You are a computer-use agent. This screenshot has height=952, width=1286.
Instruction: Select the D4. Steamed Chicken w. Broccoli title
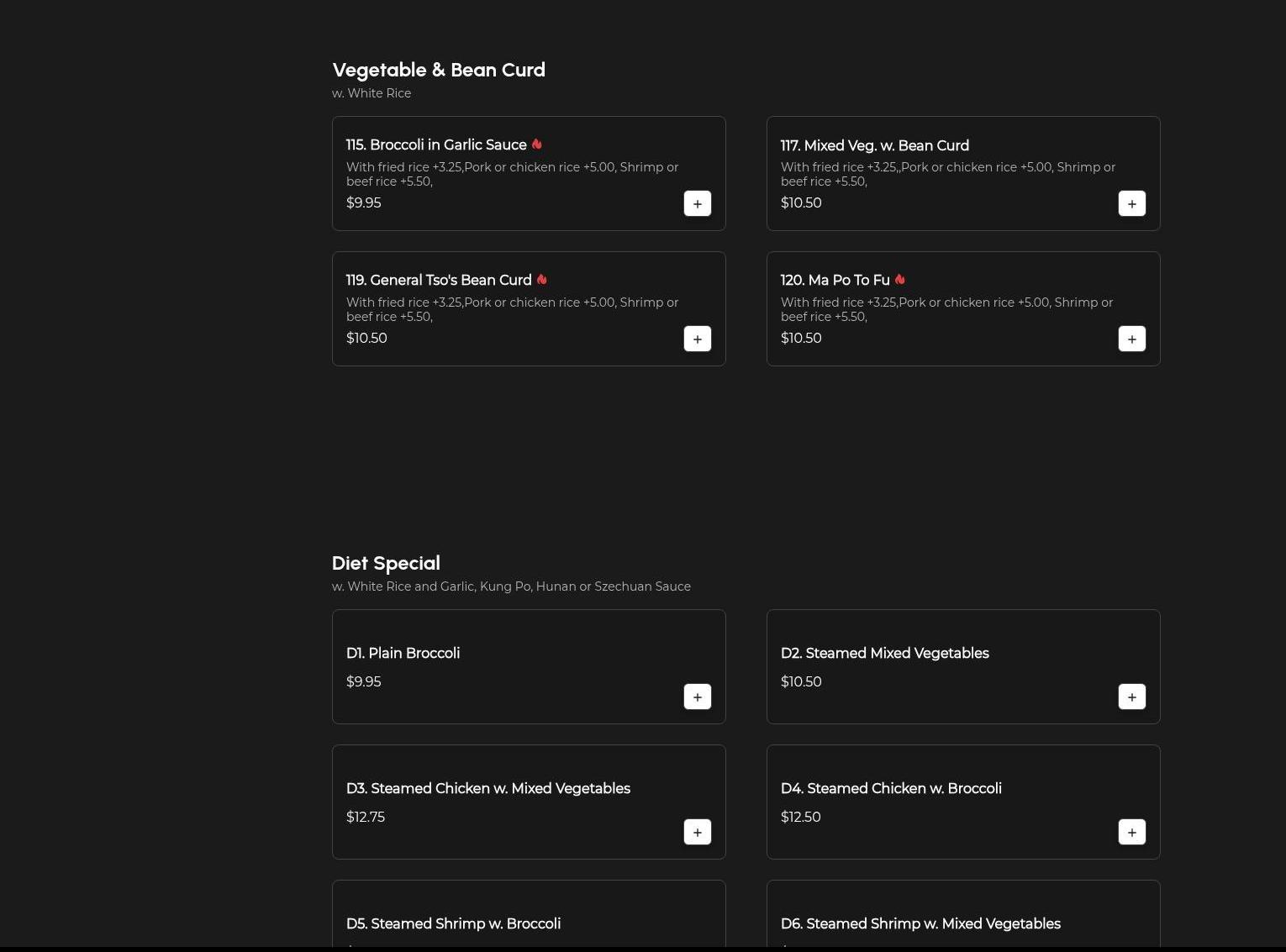pyautogui.click(x=891, y=788)
